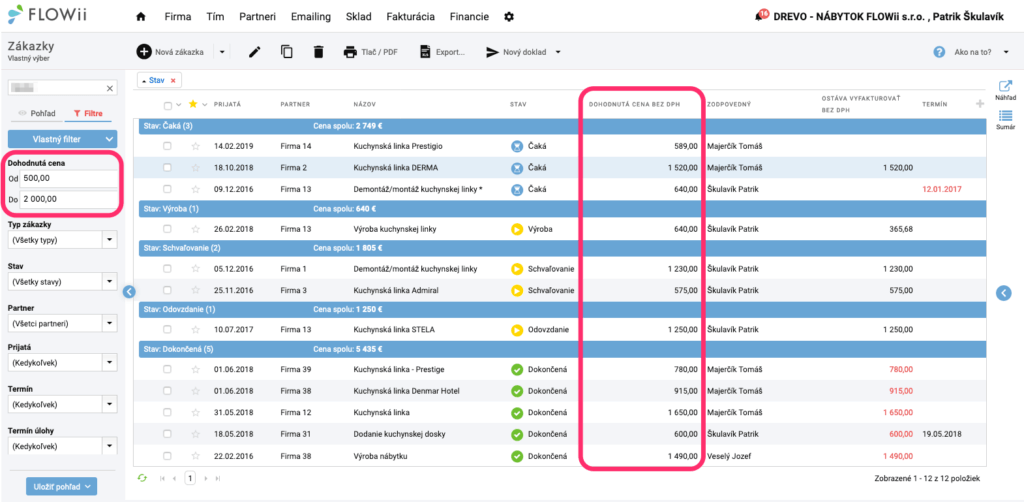Remove the Stav grouping chip

173,80
